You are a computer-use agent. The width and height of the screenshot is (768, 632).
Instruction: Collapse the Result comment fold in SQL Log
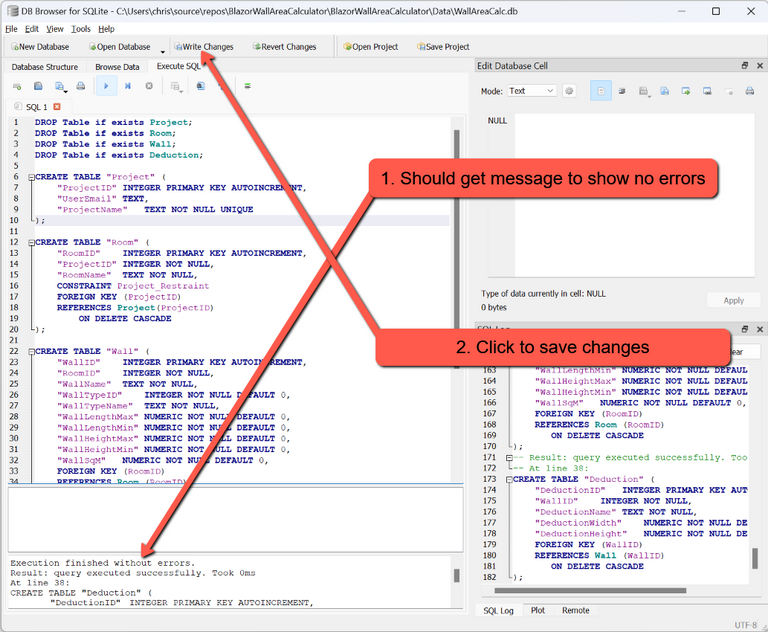pos(509,458)
